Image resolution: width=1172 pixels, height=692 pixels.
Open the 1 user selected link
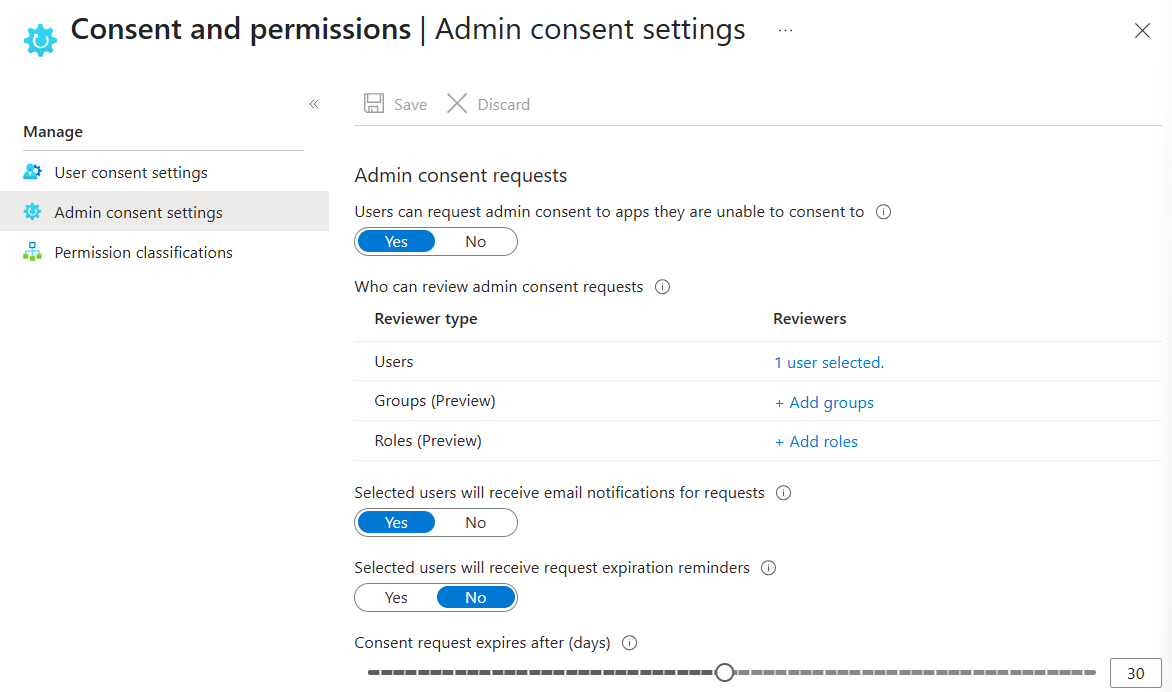(828, 362)
